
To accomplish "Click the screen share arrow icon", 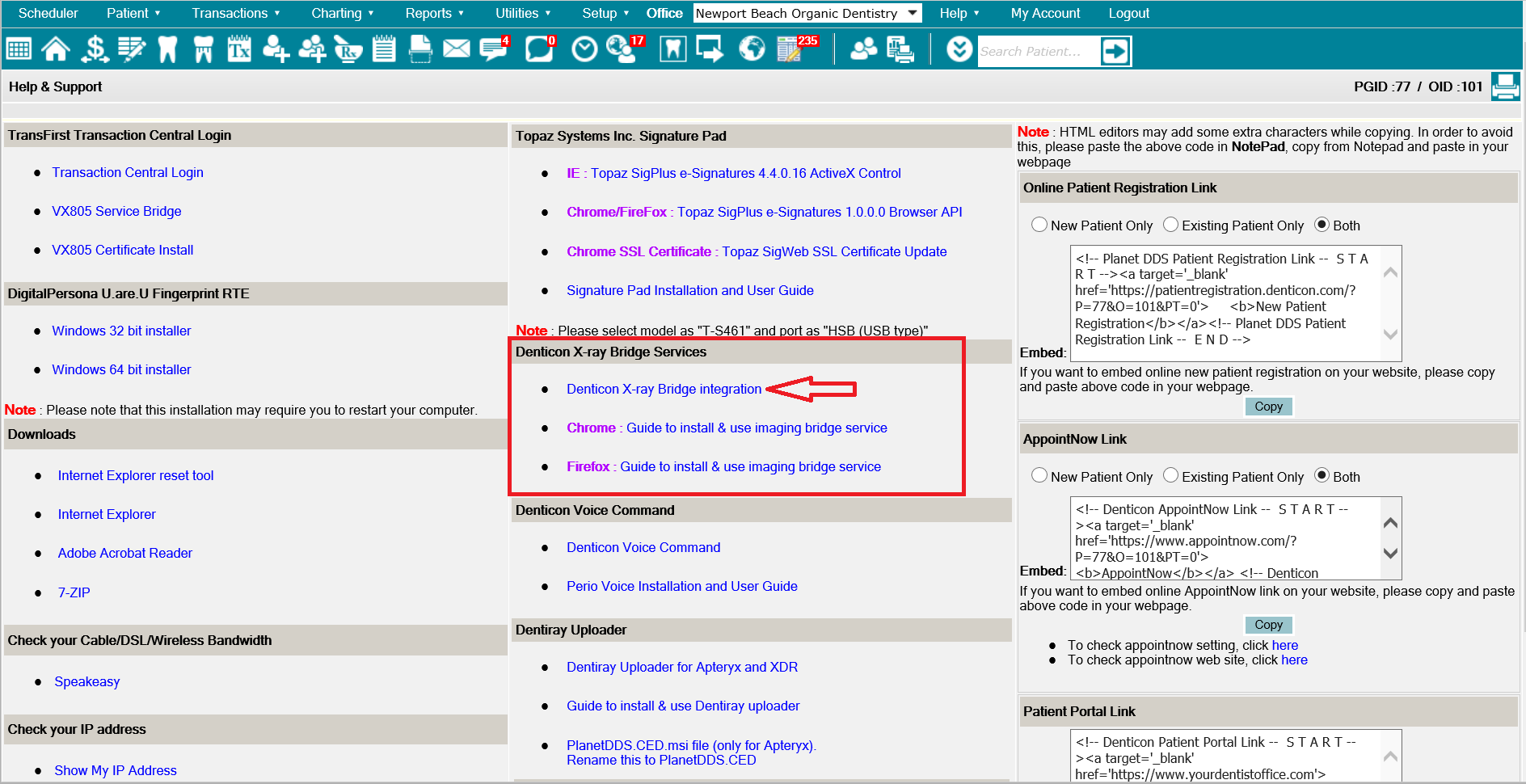I will click(x=710, y=49).
